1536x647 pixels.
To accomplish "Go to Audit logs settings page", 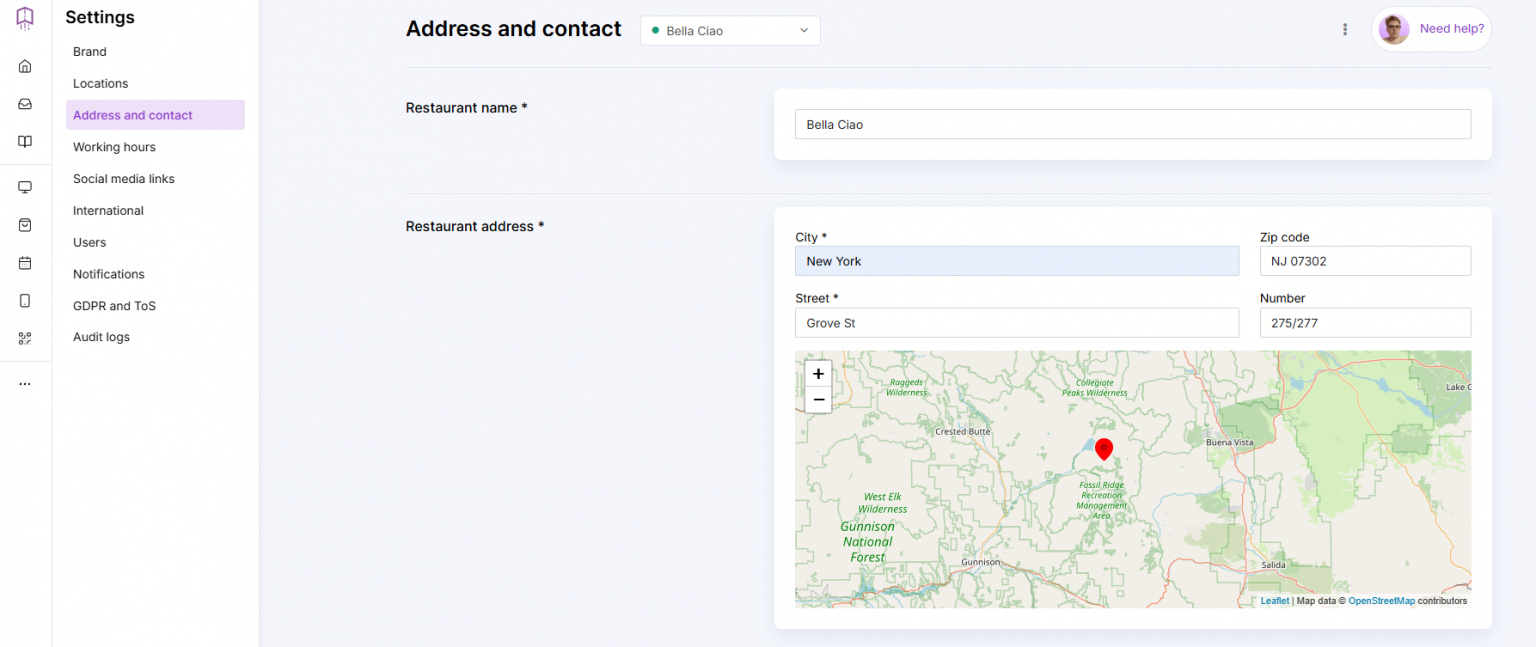I will pos(101,337).
